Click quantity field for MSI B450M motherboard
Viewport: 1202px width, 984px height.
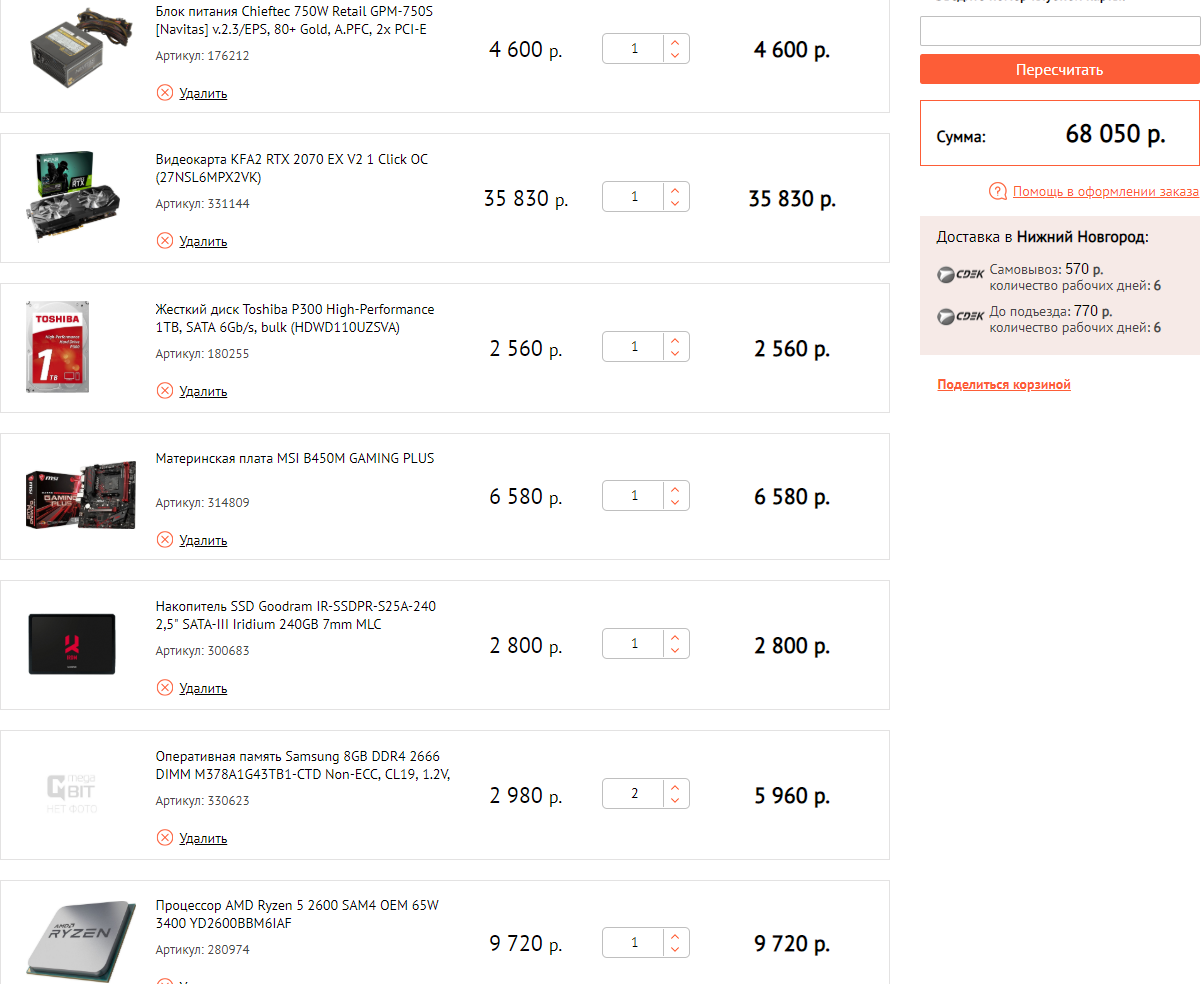coord(634,496)
